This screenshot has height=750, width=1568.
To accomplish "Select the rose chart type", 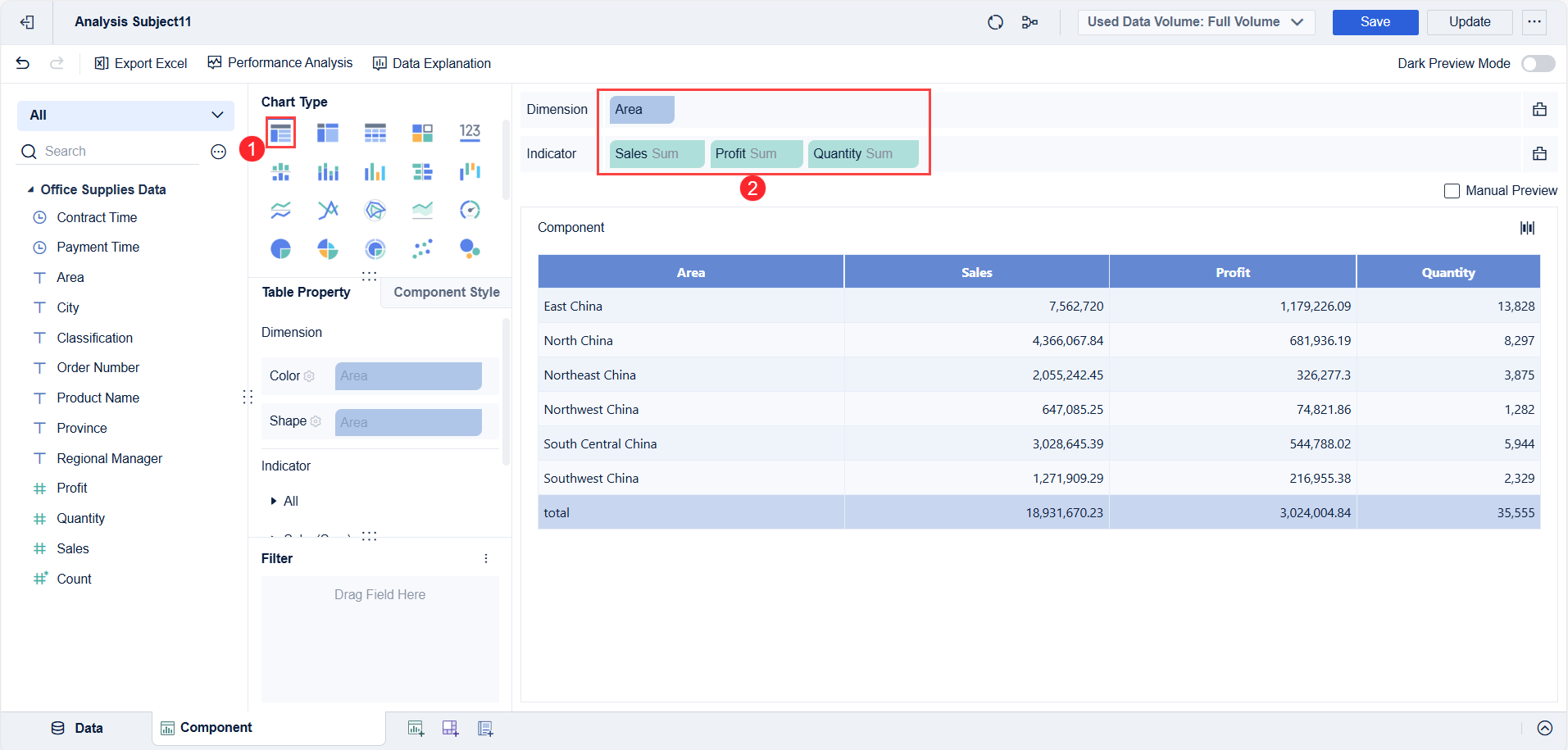I will (x=328, y=248).
